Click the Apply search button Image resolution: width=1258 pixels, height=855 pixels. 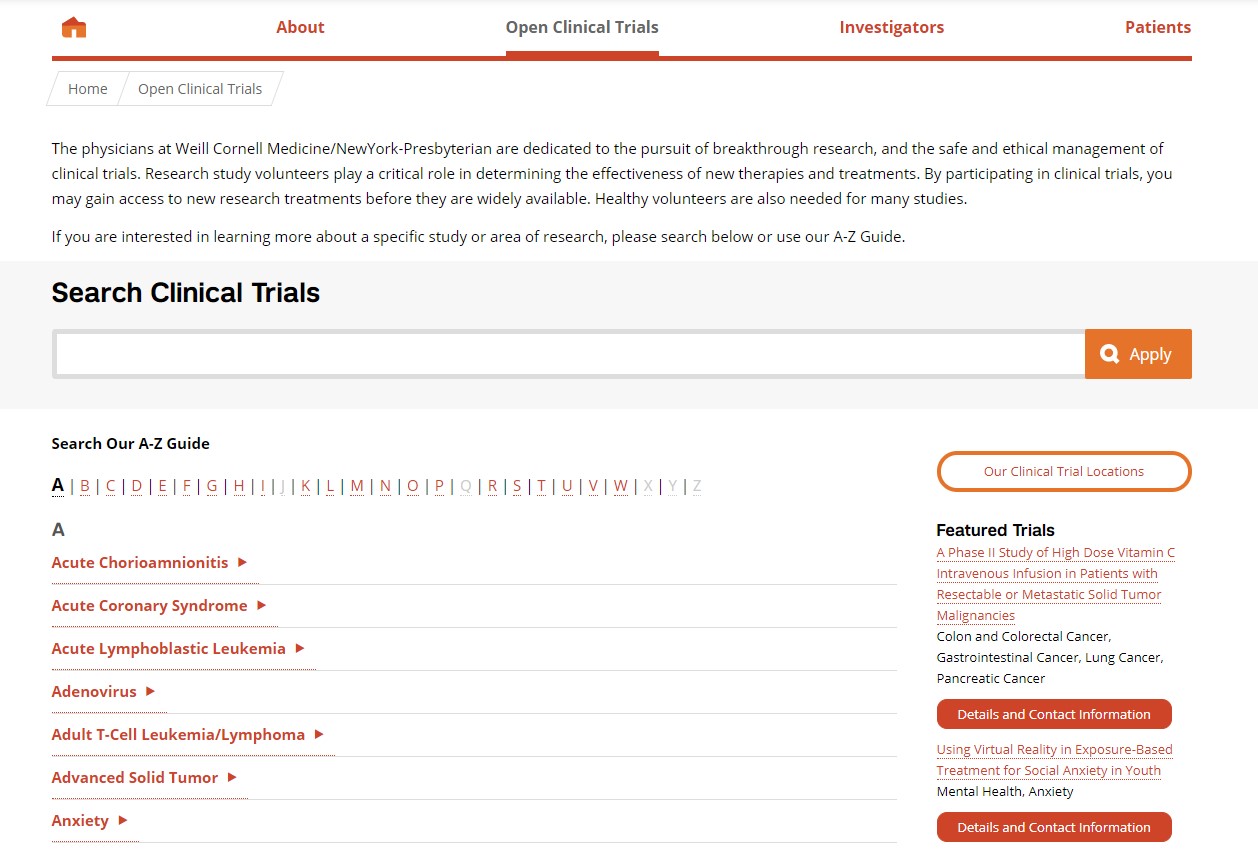coord(1138,354)
